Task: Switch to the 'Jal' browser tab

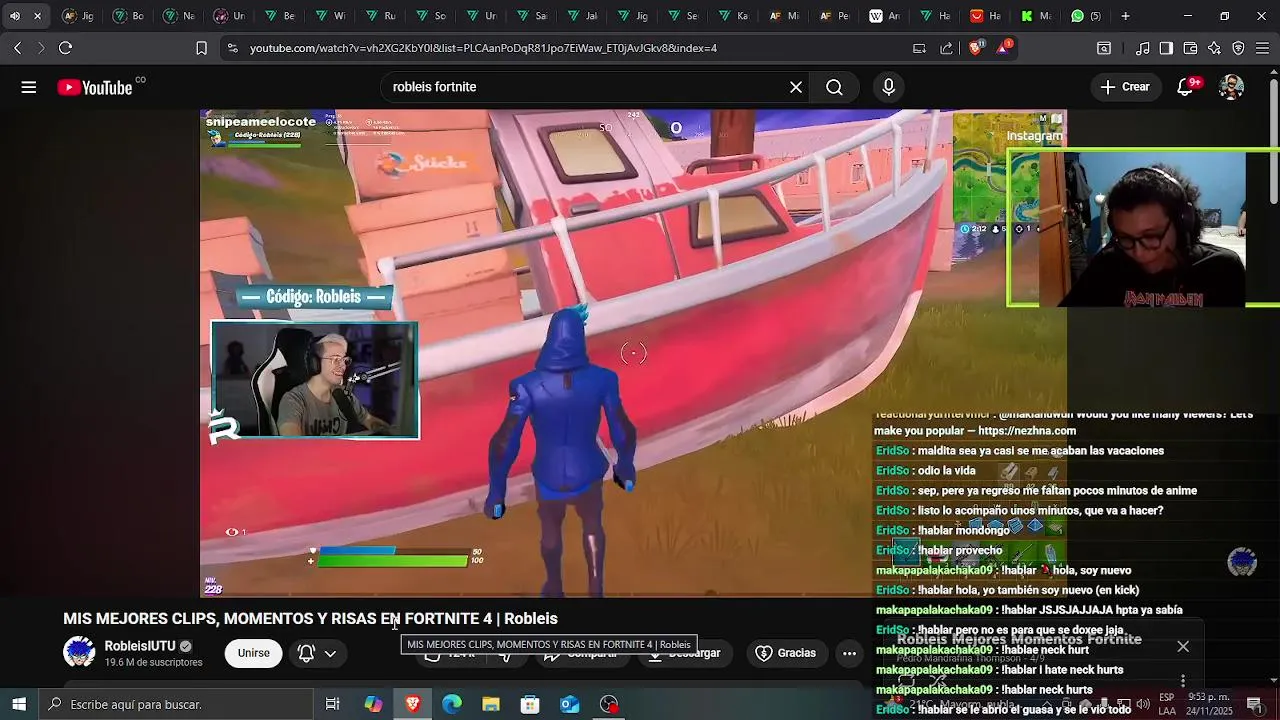Action: [582, 16]
